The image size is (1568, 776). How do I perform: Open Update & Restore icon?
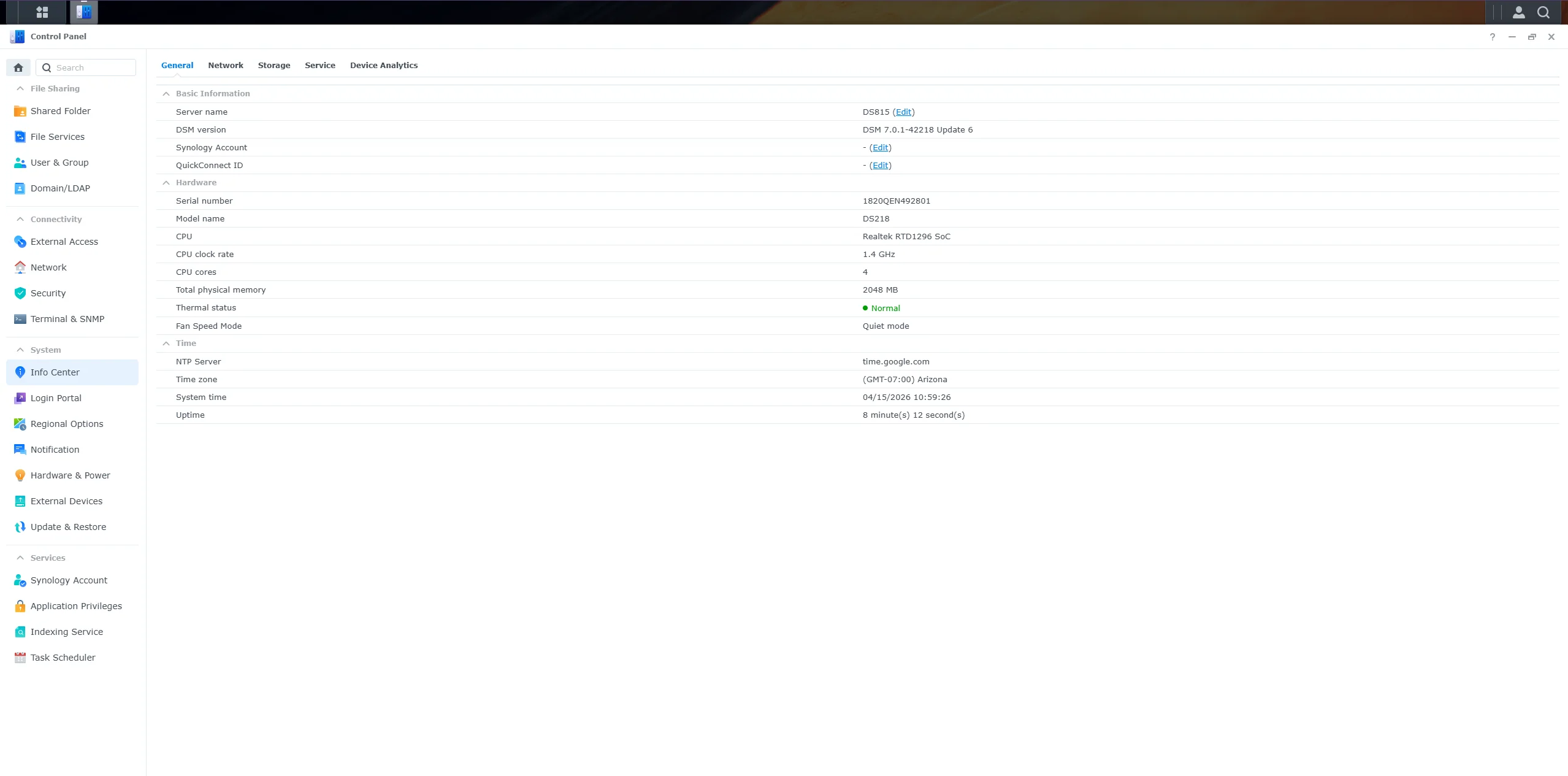point(20,527)
